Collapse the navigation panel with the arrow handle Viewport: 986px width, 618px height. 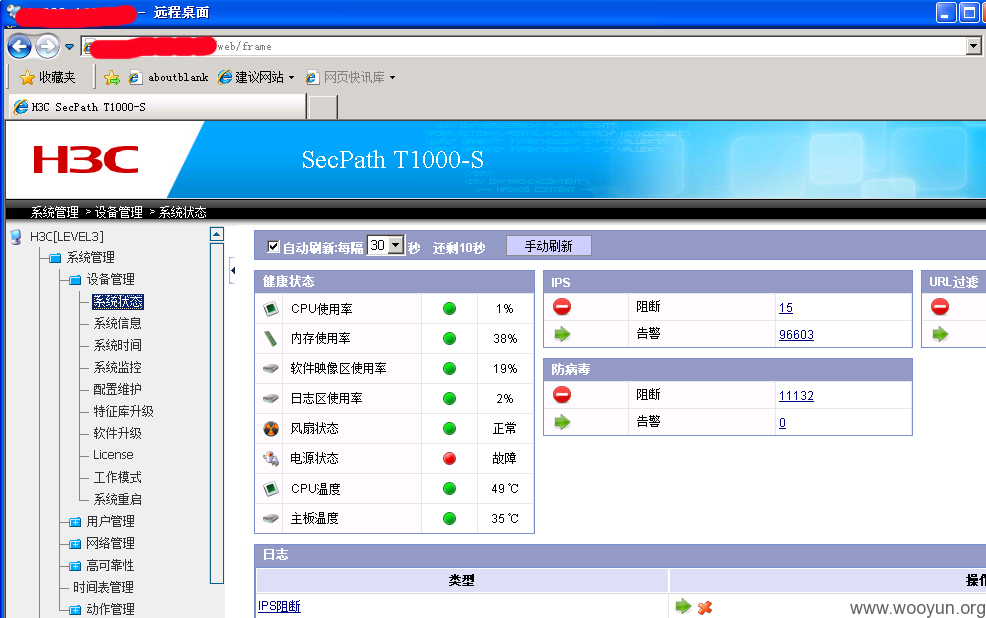point(233,270)
